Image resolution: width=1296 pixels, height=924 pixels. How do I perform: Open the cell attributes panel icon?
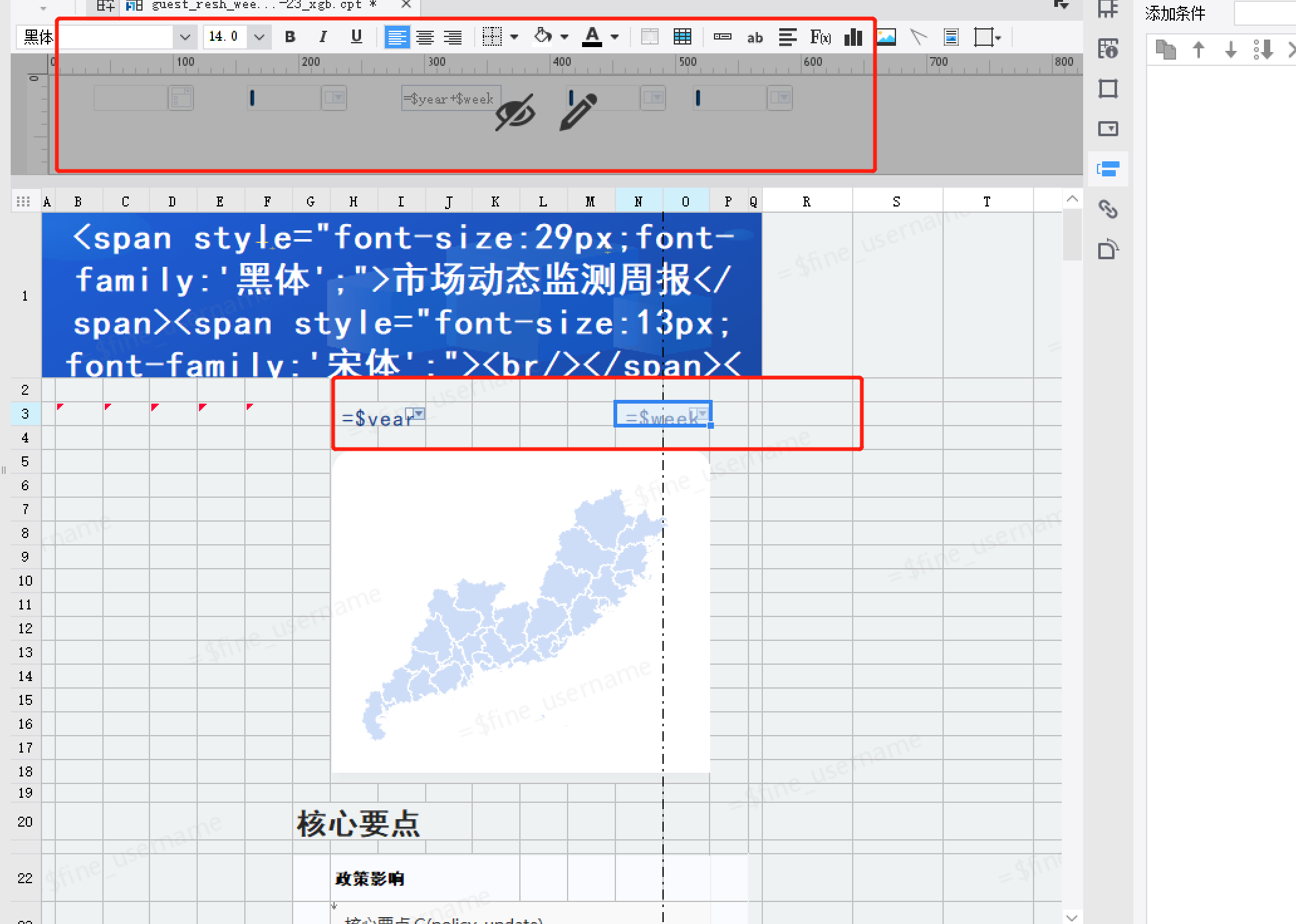1108,48
